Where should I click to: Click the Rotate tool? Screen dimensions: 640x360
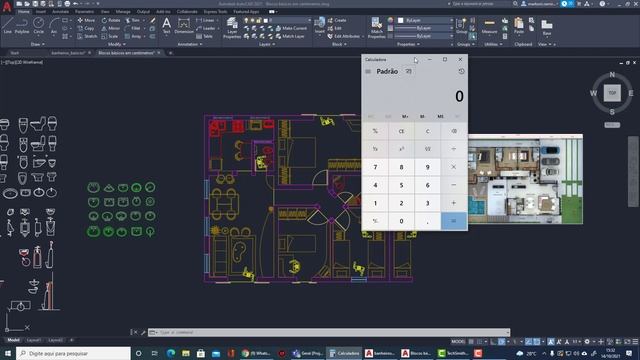pos(111,20)
